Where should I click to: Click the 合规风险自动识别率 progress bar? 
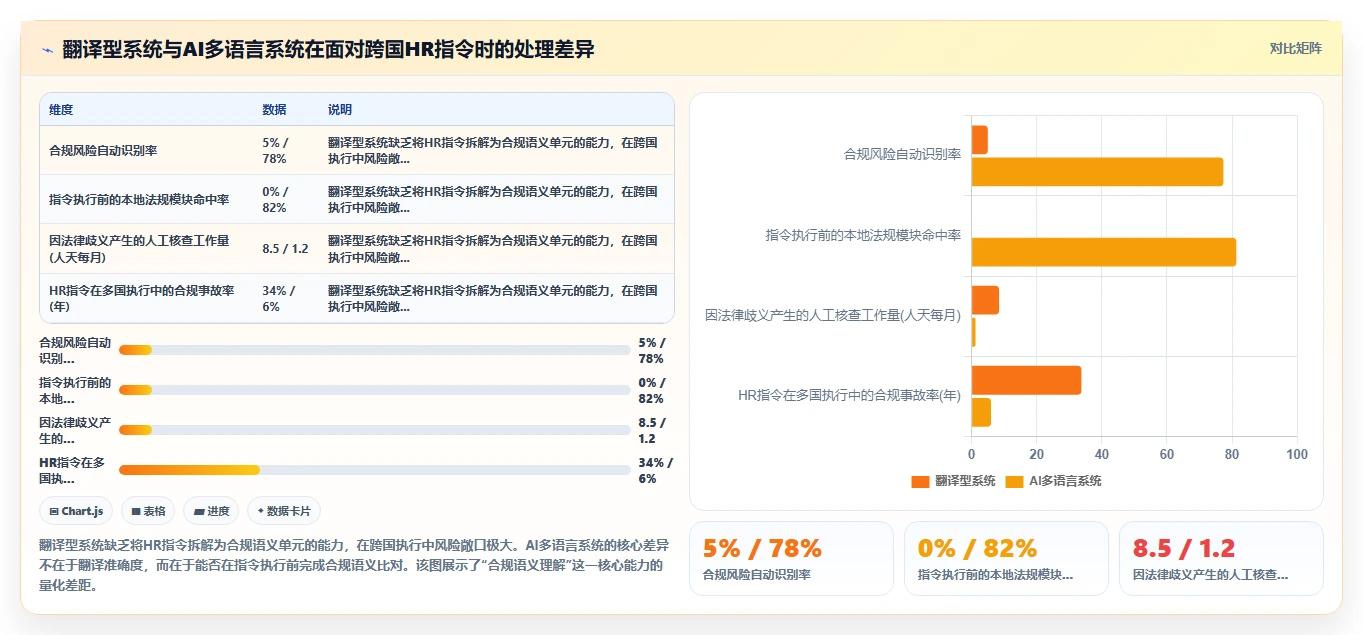pos(374,350)
